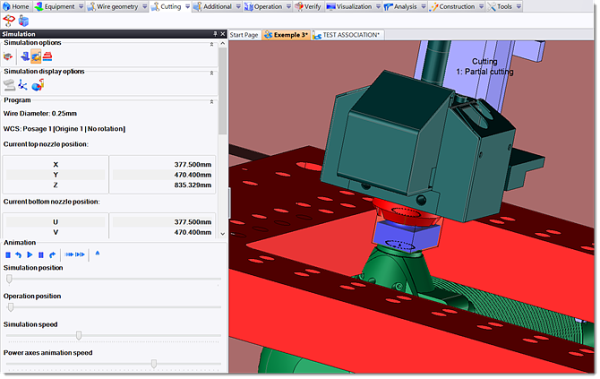
Task: Step forward with the right curved arrow
Action: click(52, 255)
